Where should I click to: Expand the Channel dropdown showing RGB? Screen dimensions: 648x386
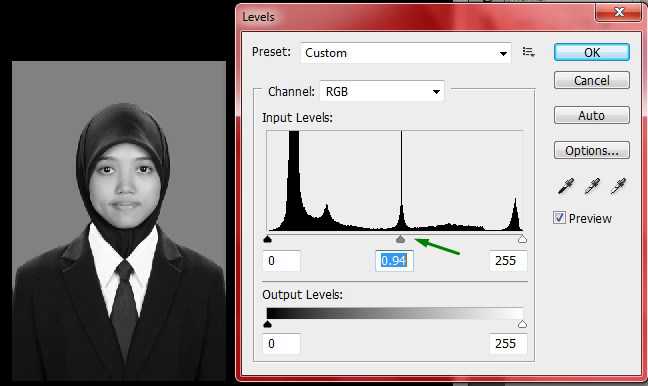pyautogui.click(x=382, y=91)
